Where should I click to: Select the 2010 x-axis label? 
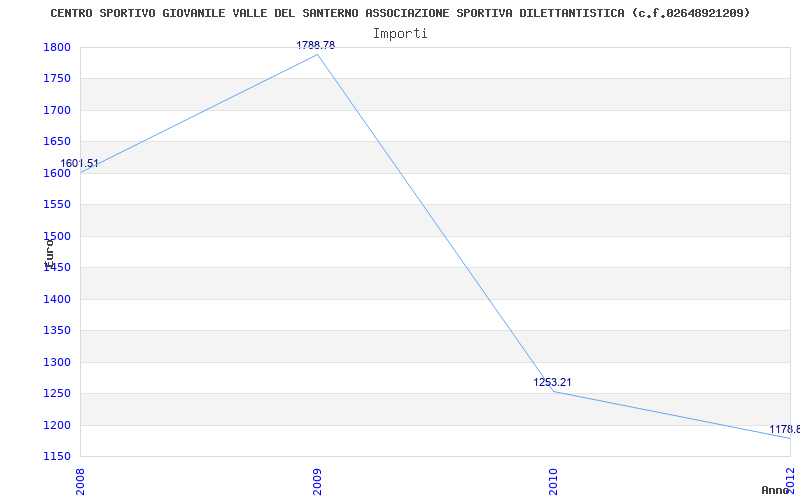click(554, 481)
